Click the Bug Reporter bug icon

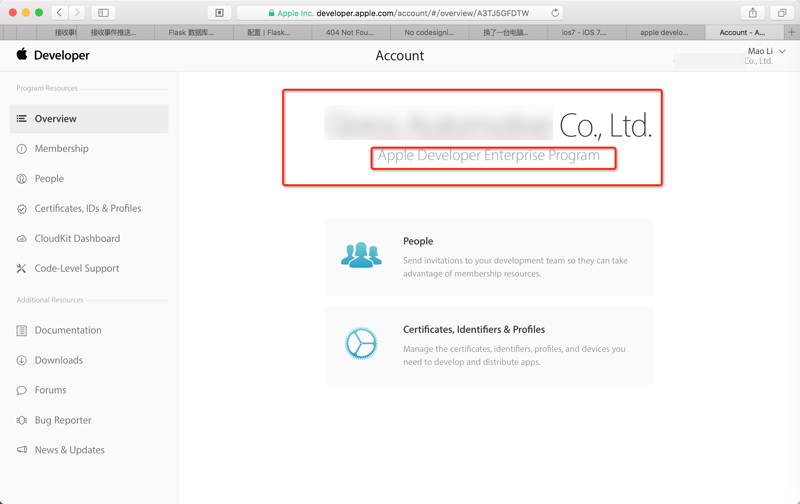point(21,420)
